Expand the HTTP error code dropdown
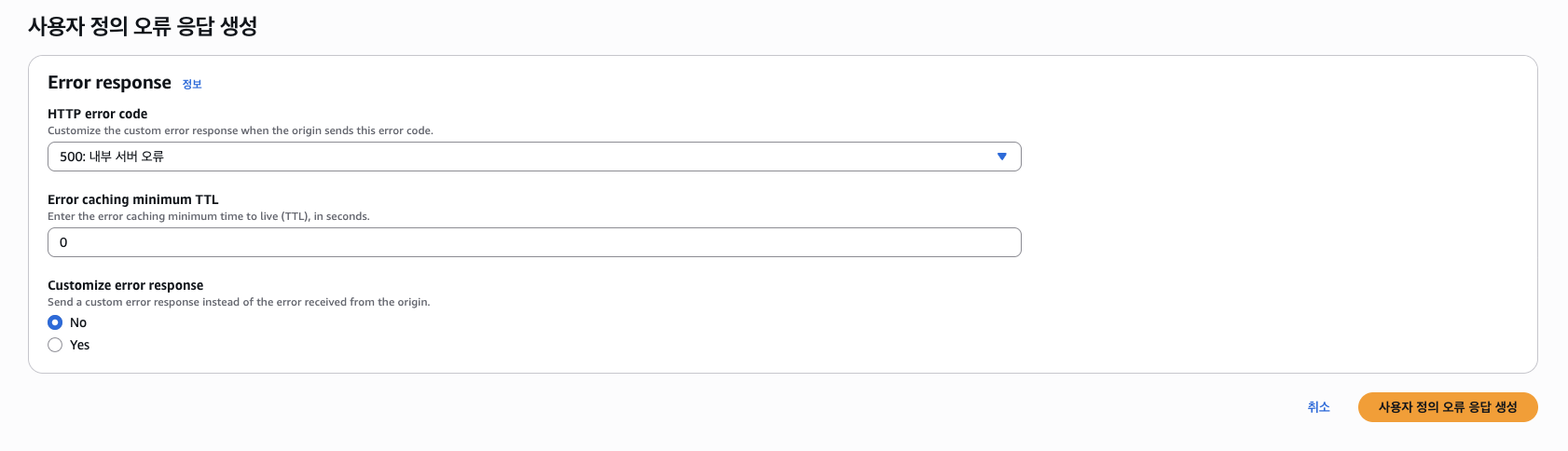The image size is (1568, 451). coord(534,157)
